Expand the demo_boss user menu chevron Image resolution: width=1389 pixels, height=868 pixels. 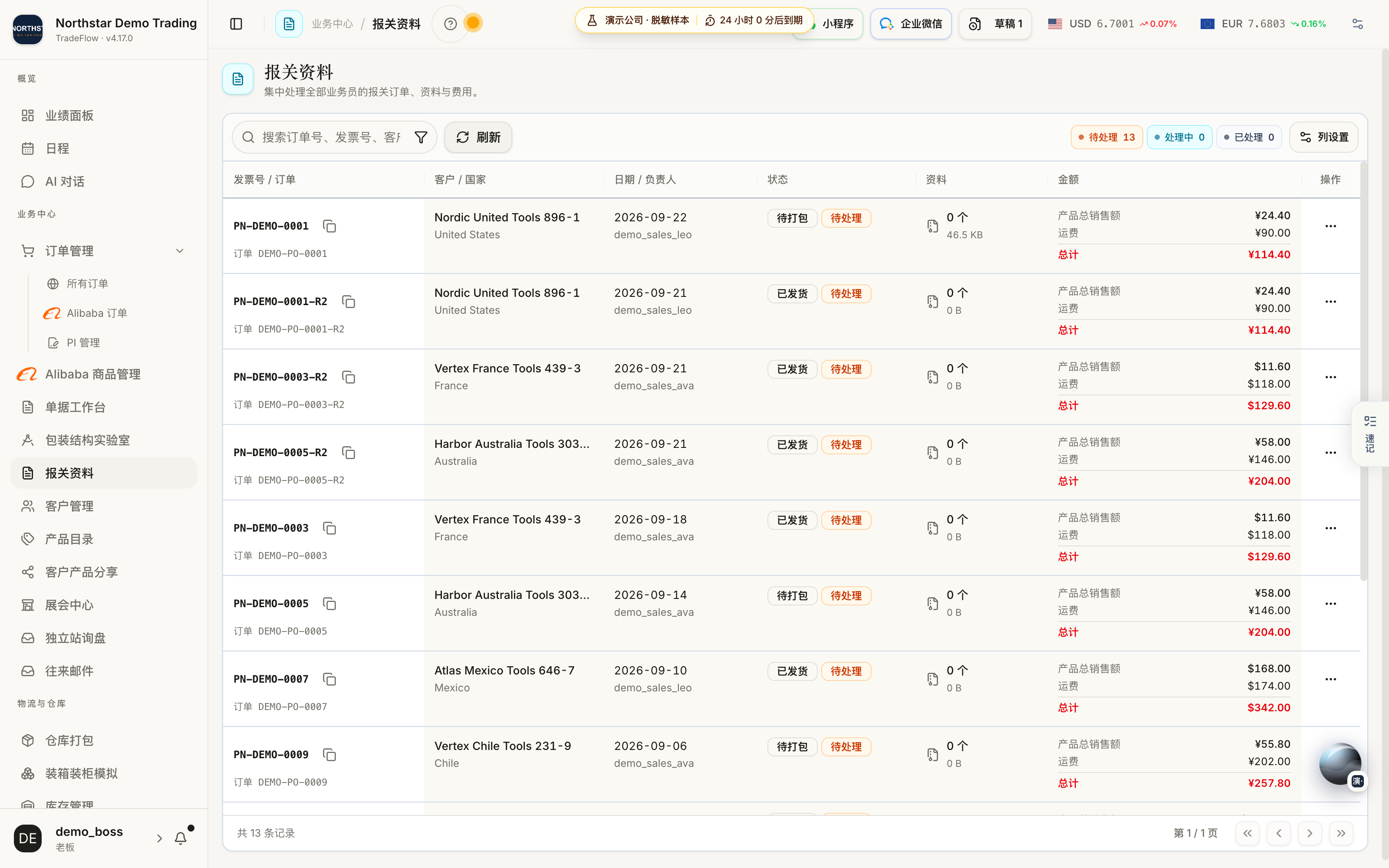point(160,839)
